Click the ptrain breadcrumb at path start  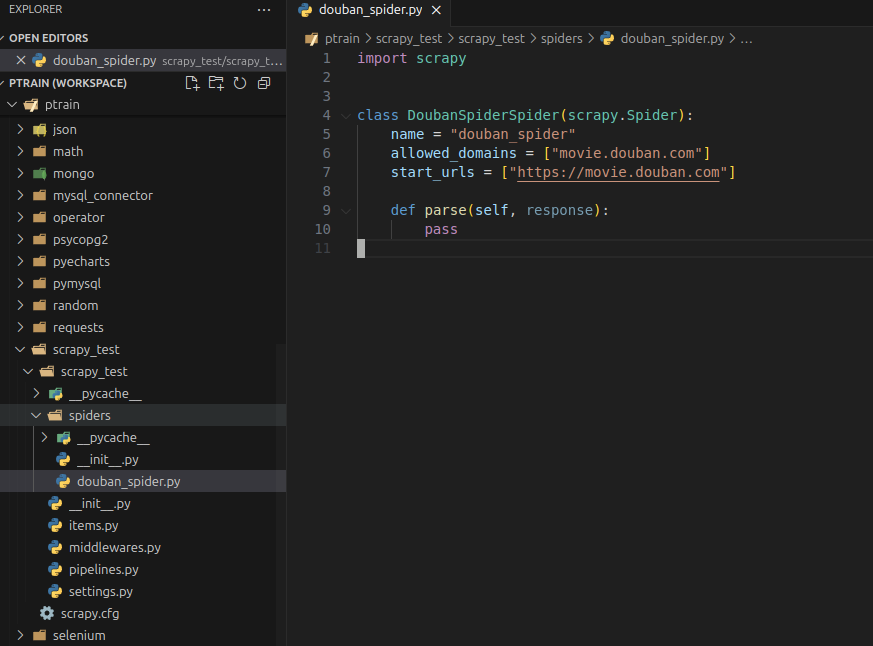[342, 39]
